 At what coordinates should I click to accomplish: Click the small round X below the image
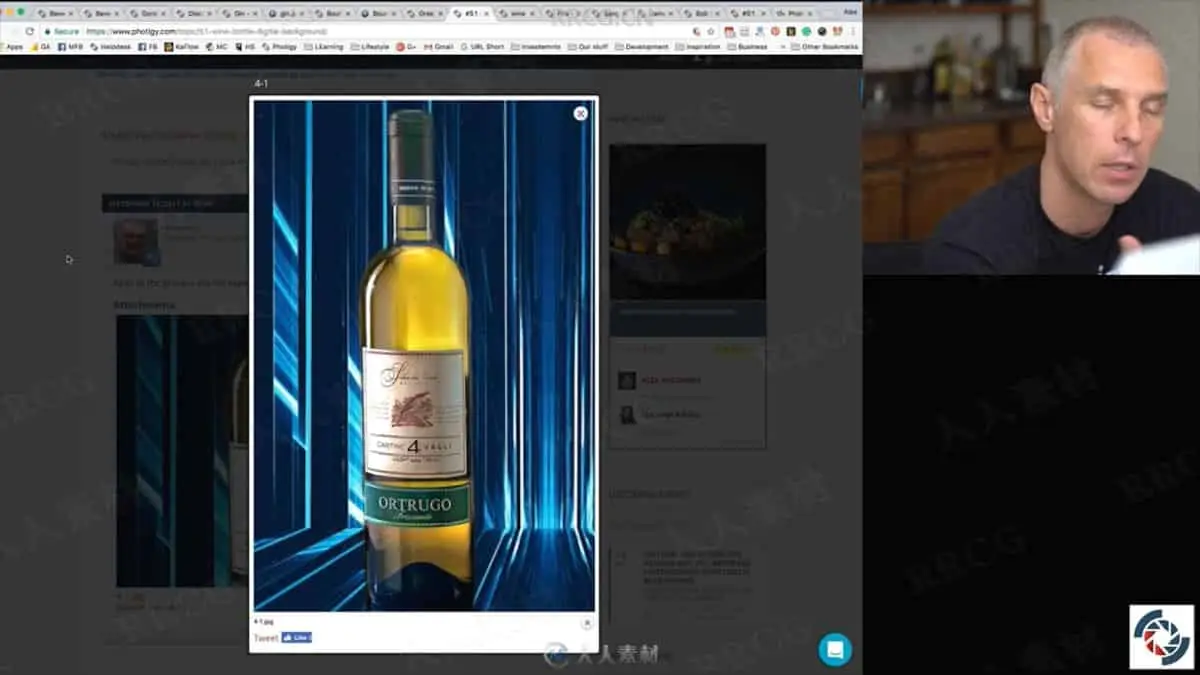[x=587, y=623]
